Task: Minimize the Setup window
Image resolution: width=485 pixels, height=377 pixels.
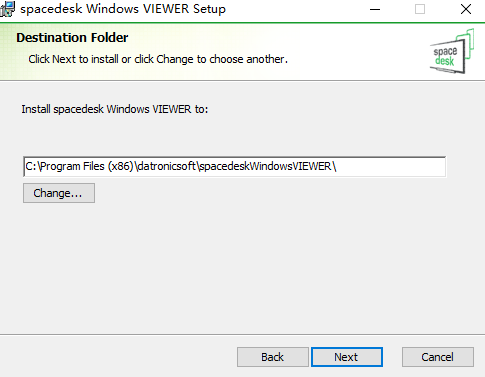Action: (x=375, y=9)
